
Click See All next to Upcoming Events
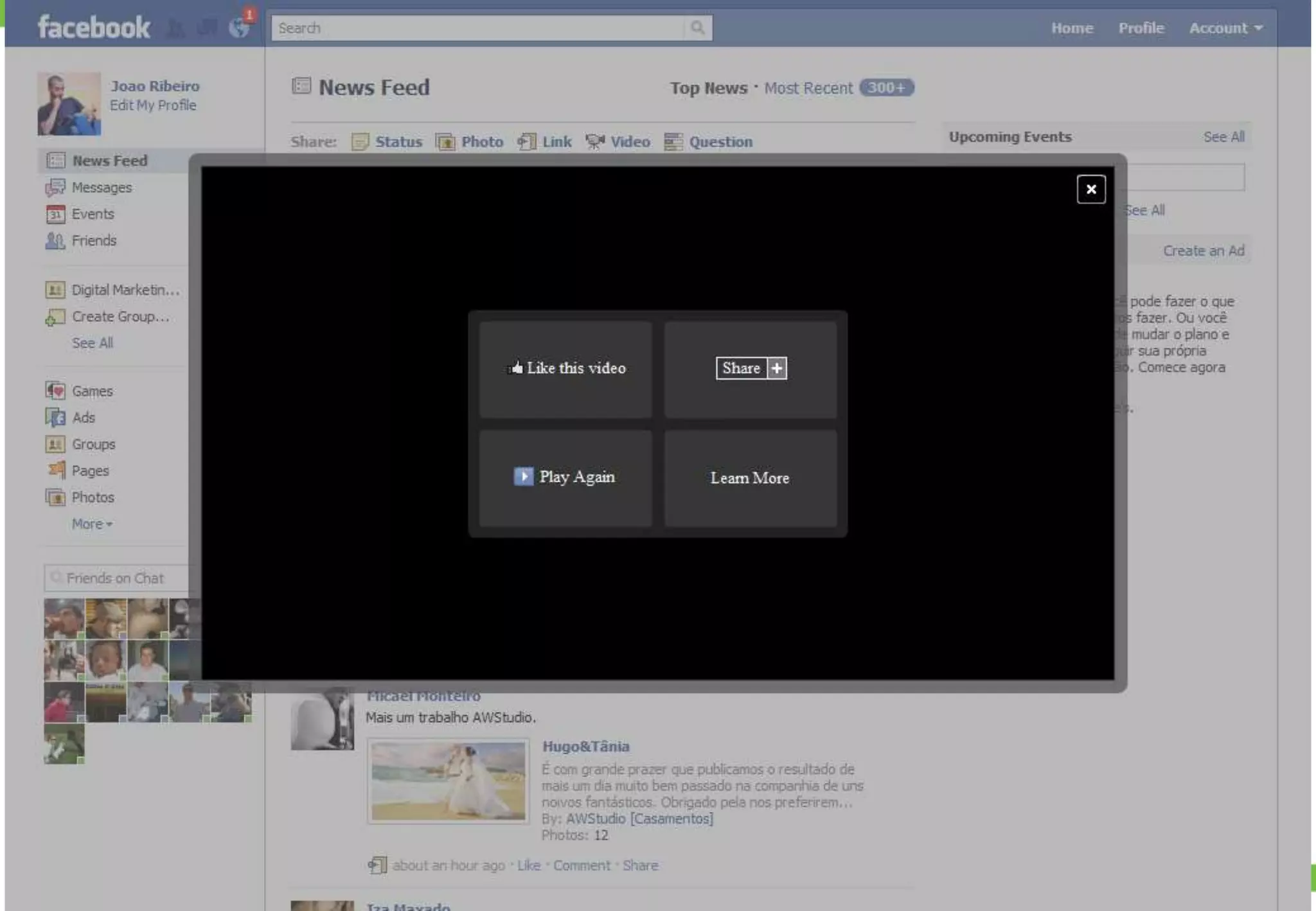[1223, 137]
